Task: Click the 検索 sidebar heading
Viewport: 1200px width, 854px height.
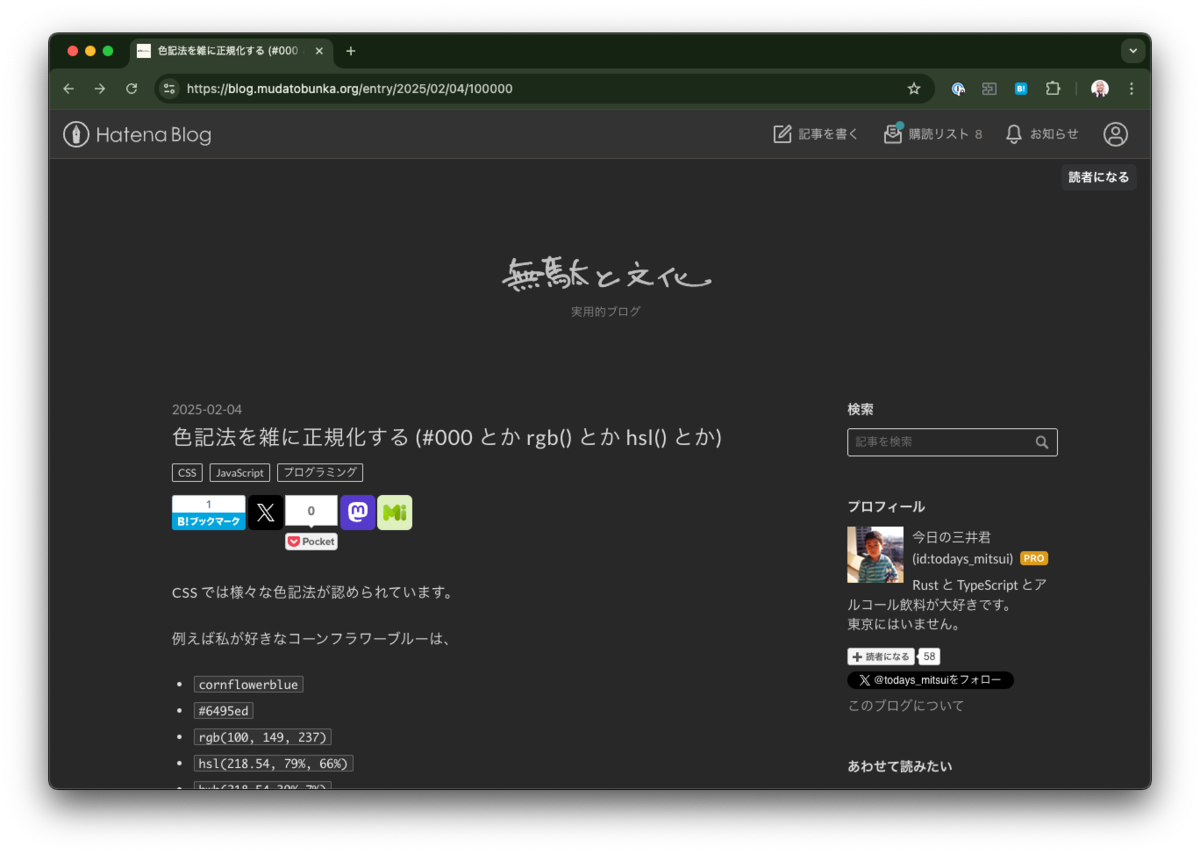Action: coord(860,409)
